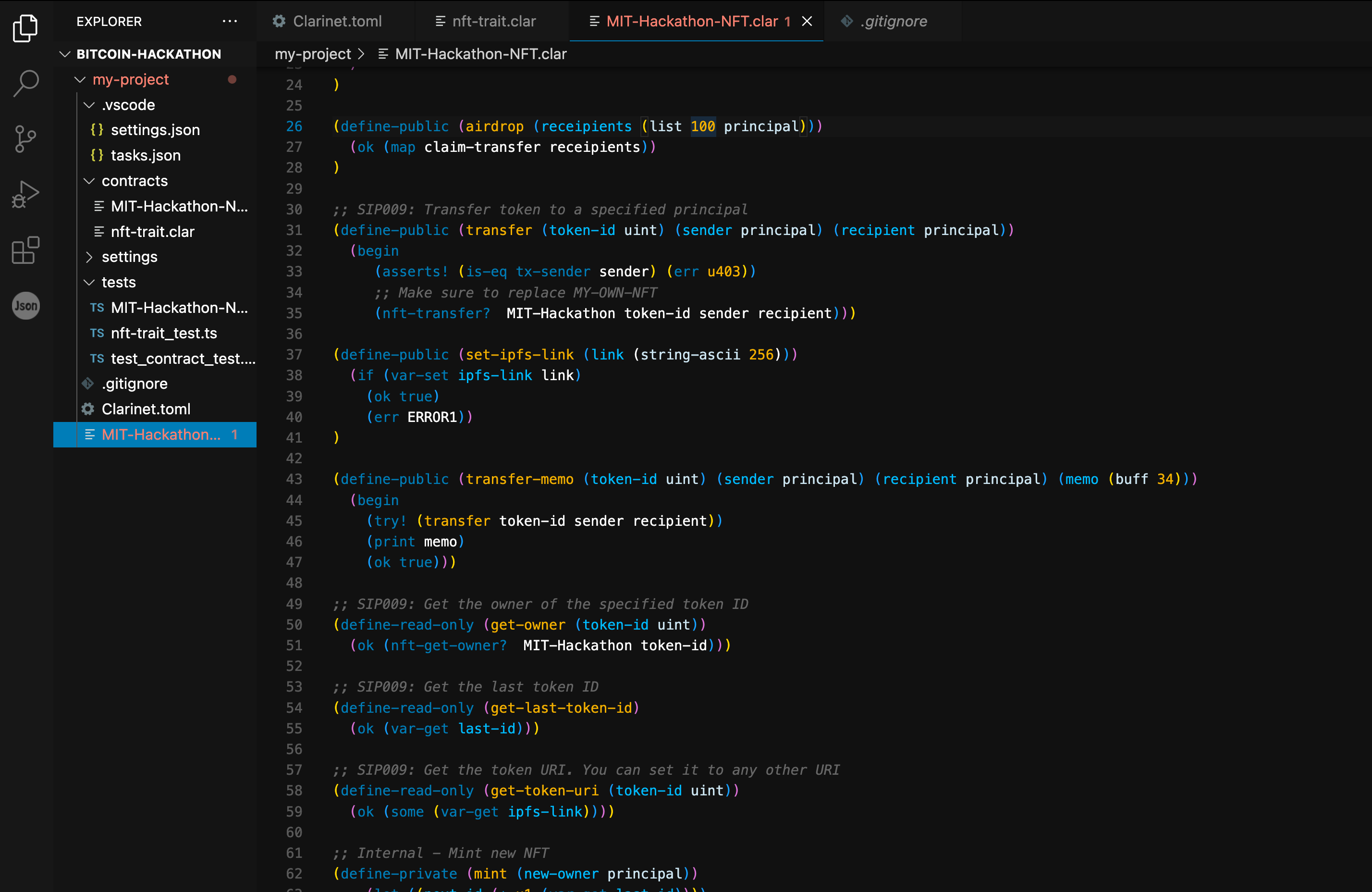
Task: Collapse the my-project folder
Action: pyautogui.click(x=80, y=80)
